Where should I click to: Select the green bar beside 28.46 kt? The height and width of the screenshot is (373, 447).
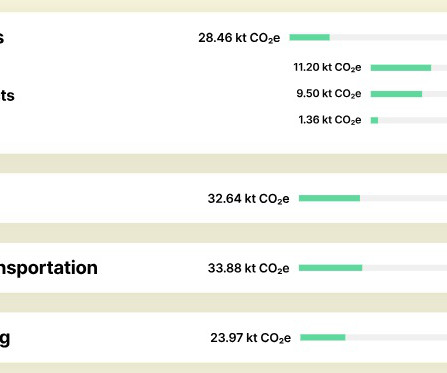click(x=309, y=37)
